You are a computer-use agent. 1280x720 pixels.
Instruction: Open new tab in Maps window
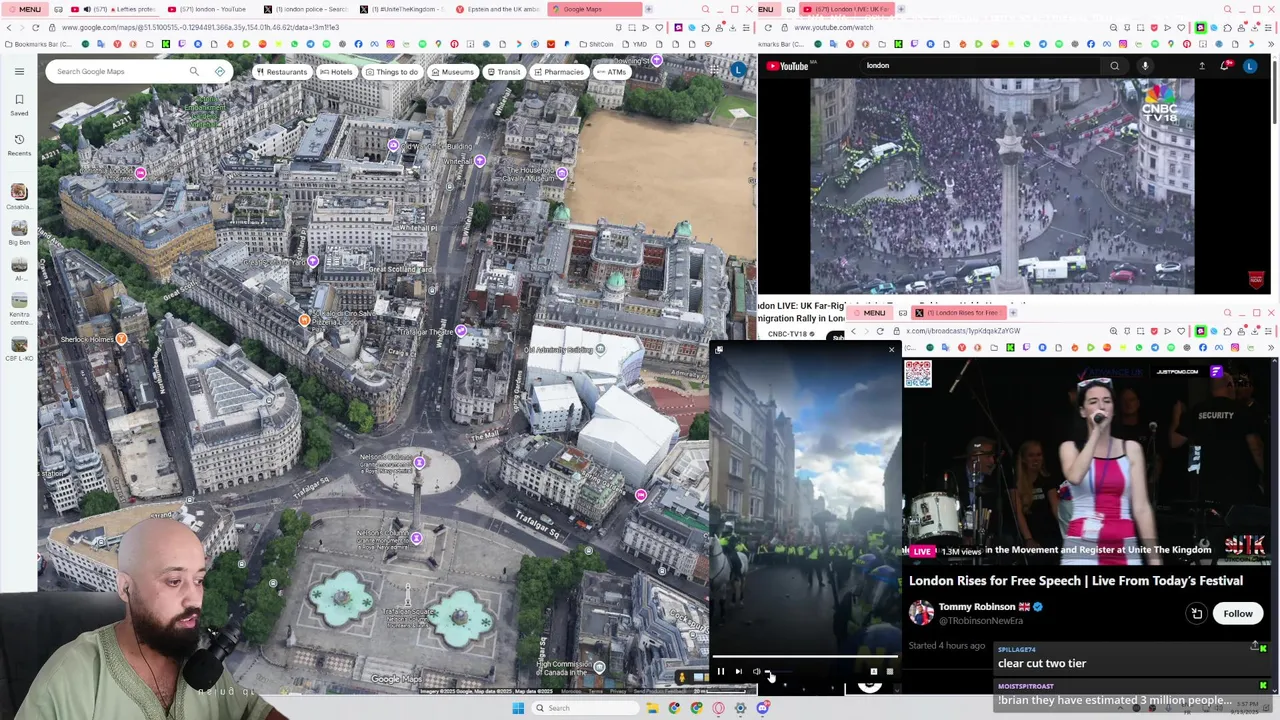pos(648,9)
